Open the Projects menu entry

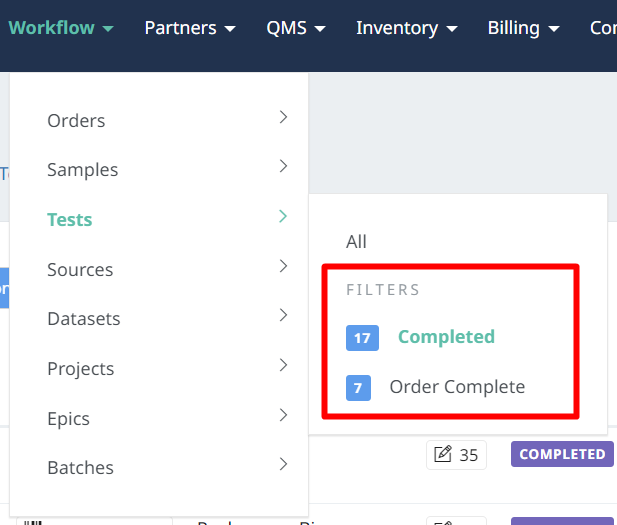pos(81,369)
